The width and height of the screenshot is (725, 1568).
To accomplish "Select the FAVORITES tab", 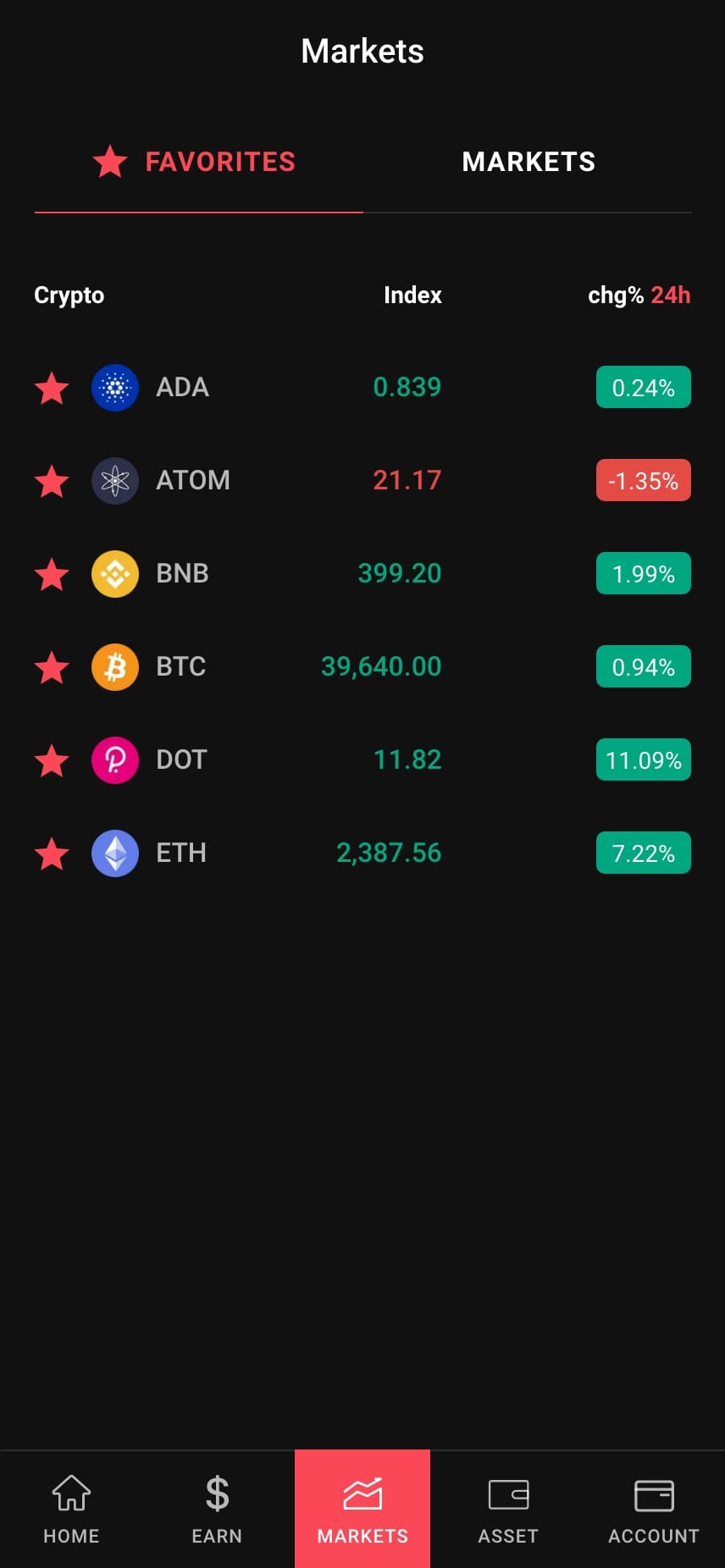I will 195,162.
